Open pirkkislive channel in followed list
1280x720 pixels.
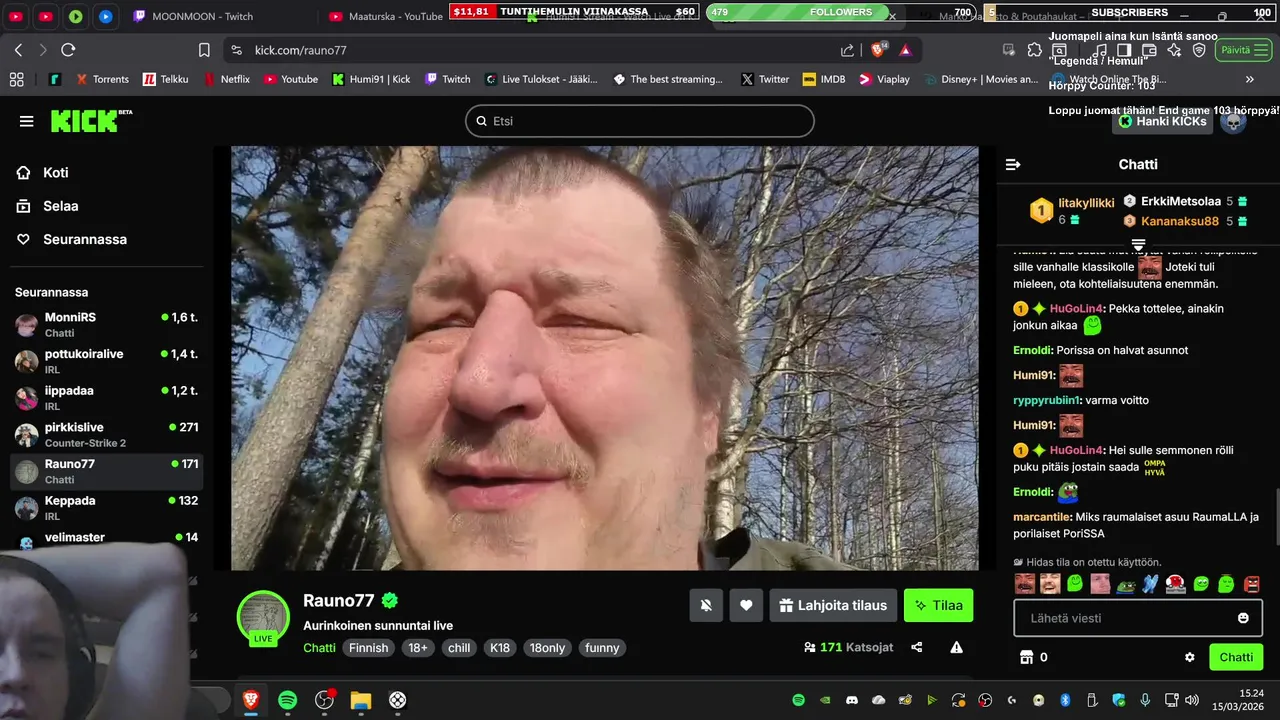point(106,434)
